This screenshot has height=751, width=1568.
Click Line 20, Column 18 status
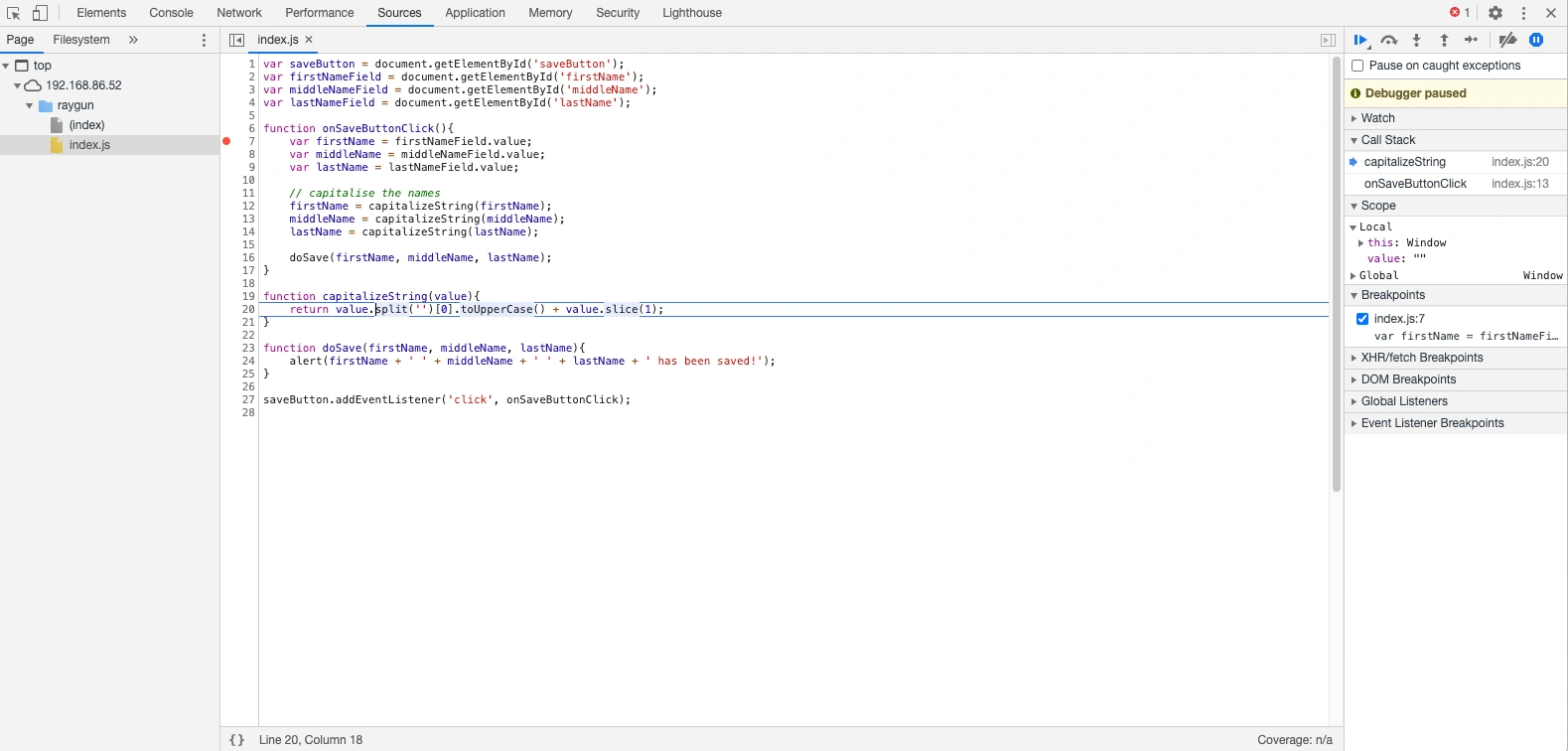pos(311,740)
